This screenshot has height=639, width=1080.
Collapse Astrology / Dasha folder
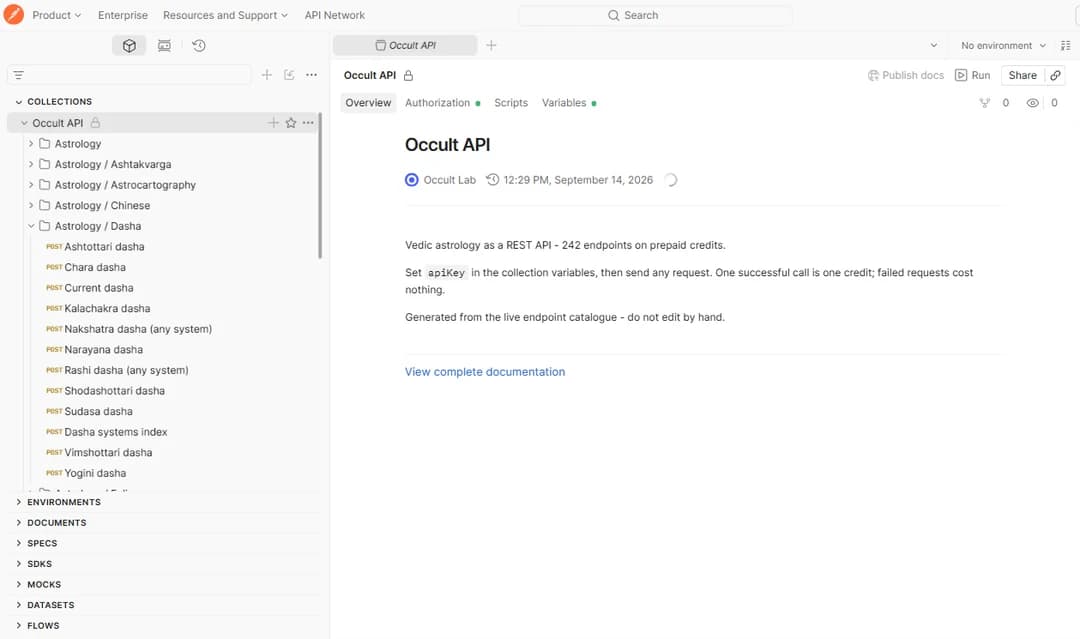coord(31,226)
